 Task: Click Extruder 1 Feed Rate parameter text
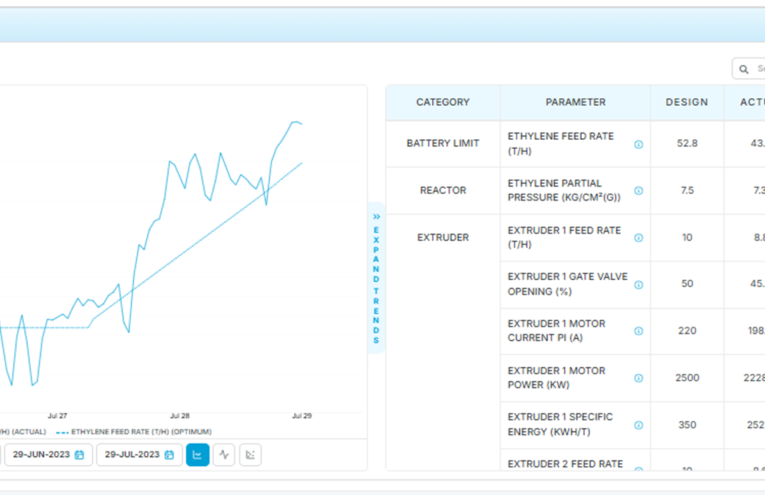click(x=564, y=237)
